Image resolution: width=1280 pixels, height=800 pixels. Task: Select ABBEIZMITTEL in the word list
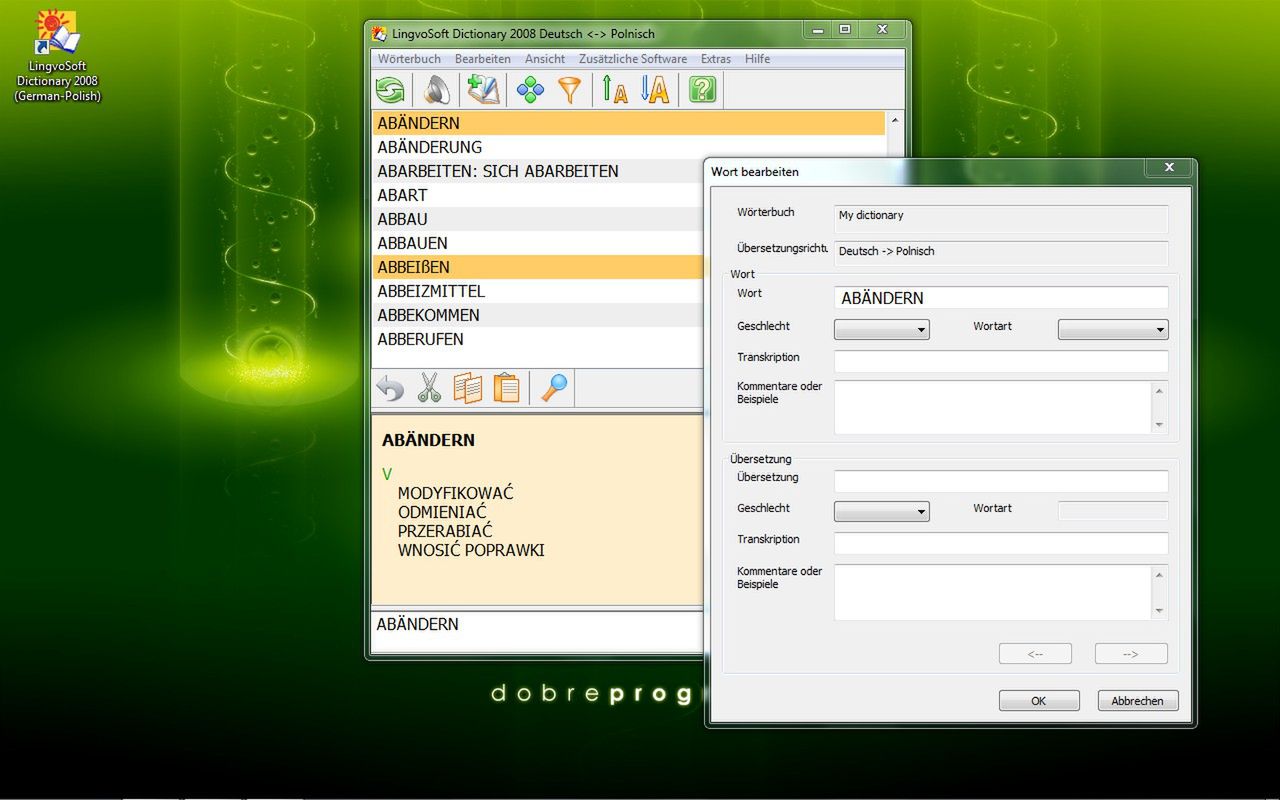click(538, 291)
